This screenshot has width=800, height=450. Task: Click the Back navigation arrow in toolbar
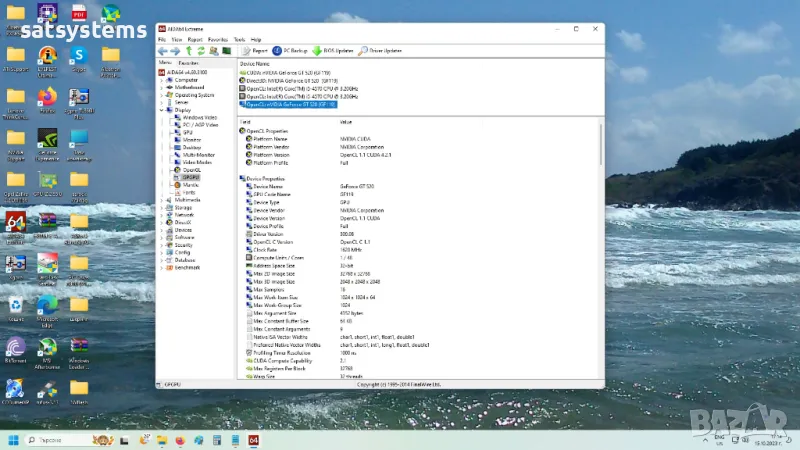(163, 50)
